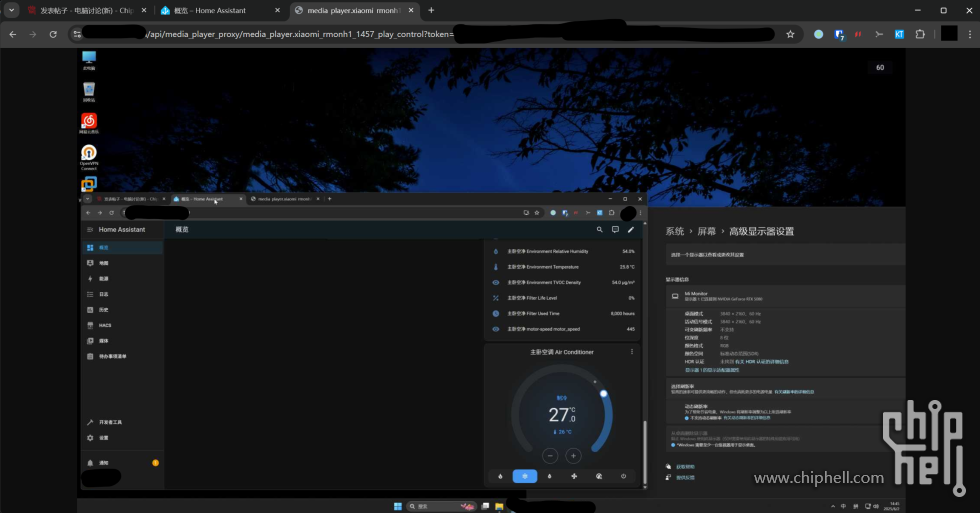Open the This PC desktop icon in the stream
This screenshot has width=980, height=513.
coord(89,61)
